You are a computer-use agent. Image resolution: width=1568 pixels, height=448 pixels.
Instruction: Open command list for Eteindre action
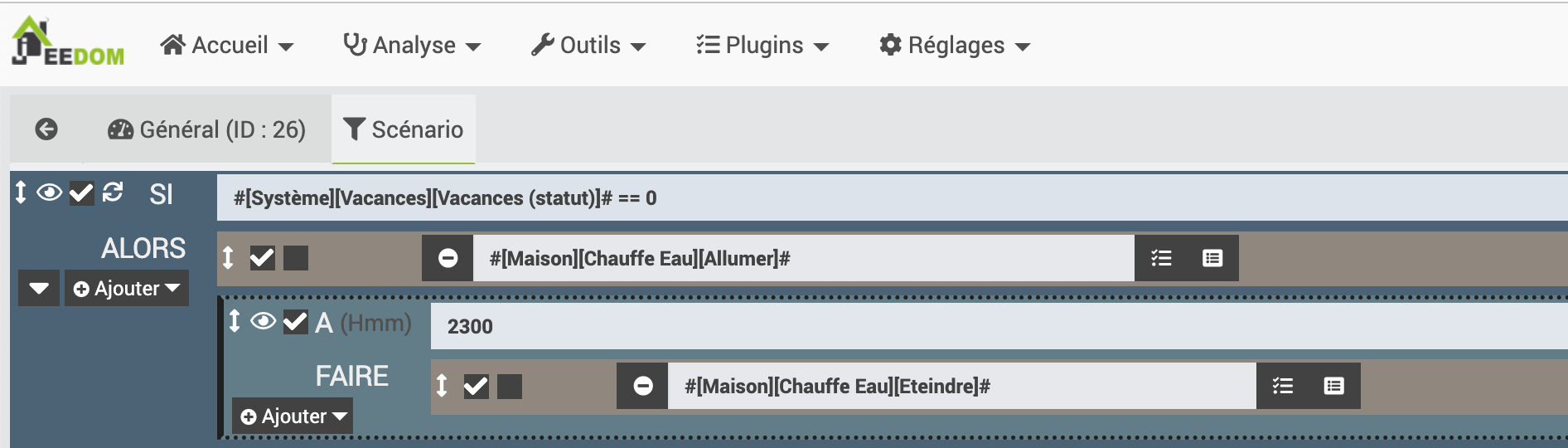1283,386
